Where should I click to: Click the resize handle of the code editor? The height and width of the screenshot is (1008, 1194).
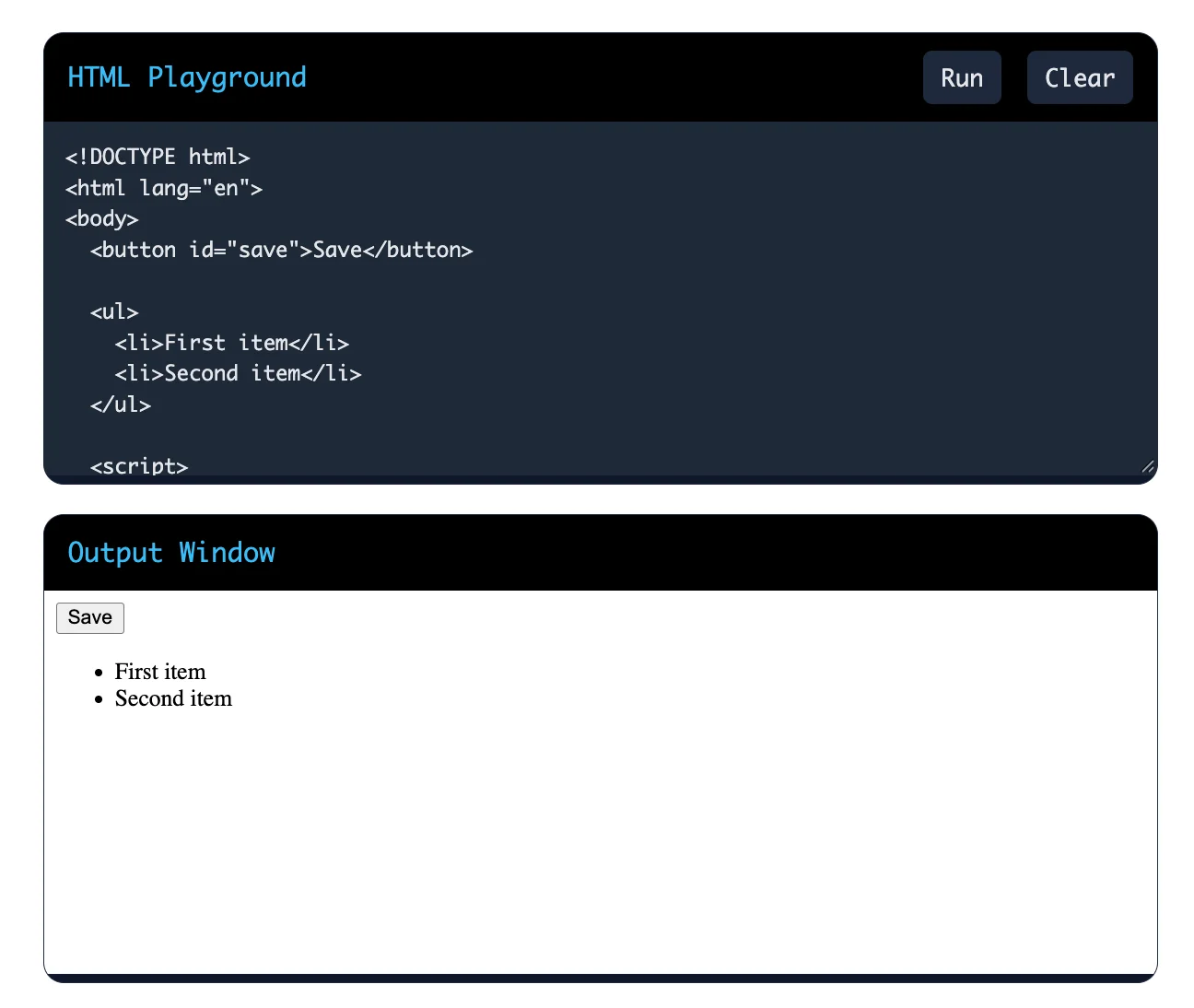pyautogui.click(x=1147, y=466)
